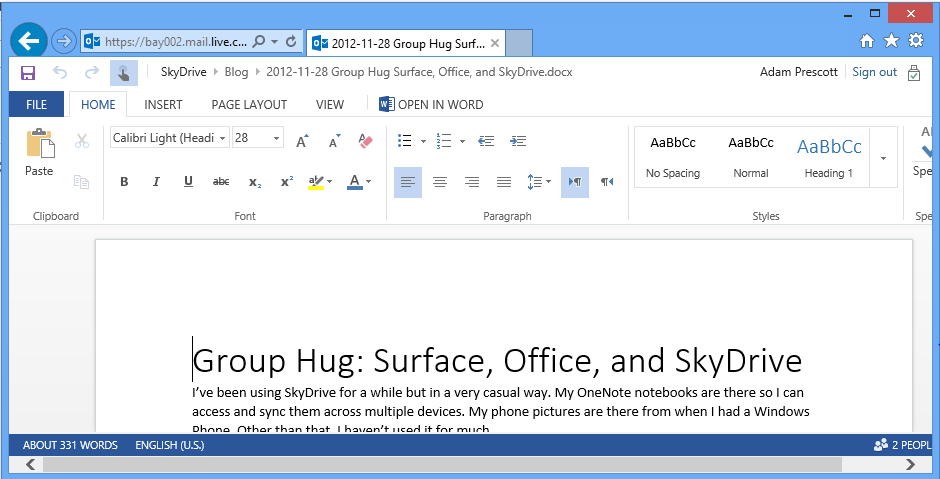940x479 pixels.
Task: Toggle touch mode hand button
Action: [x=123, y=72]
